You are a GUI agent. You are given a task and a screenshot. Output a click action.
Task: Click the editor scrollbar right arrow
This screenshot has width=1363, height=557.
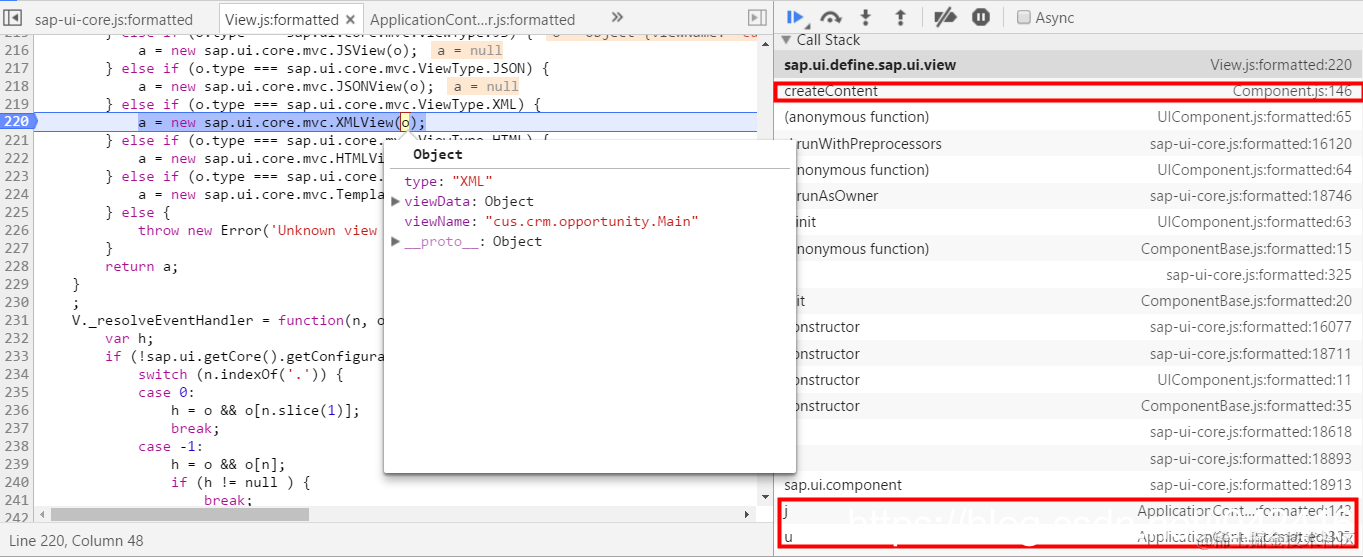click(x=748, y=514)
